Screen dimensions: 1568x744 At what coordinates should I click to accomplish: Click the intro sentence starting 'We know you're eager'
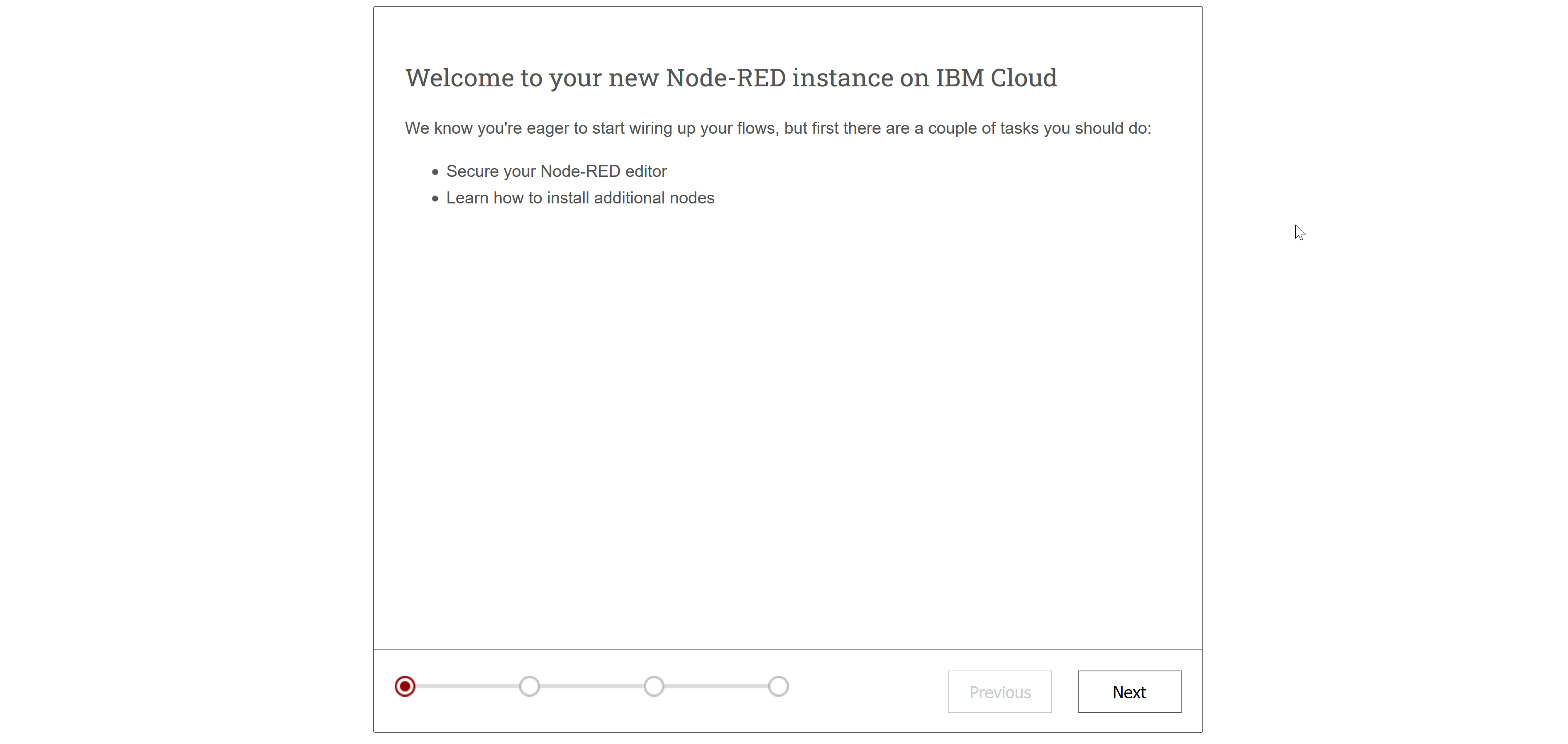[x=778, y=128]
